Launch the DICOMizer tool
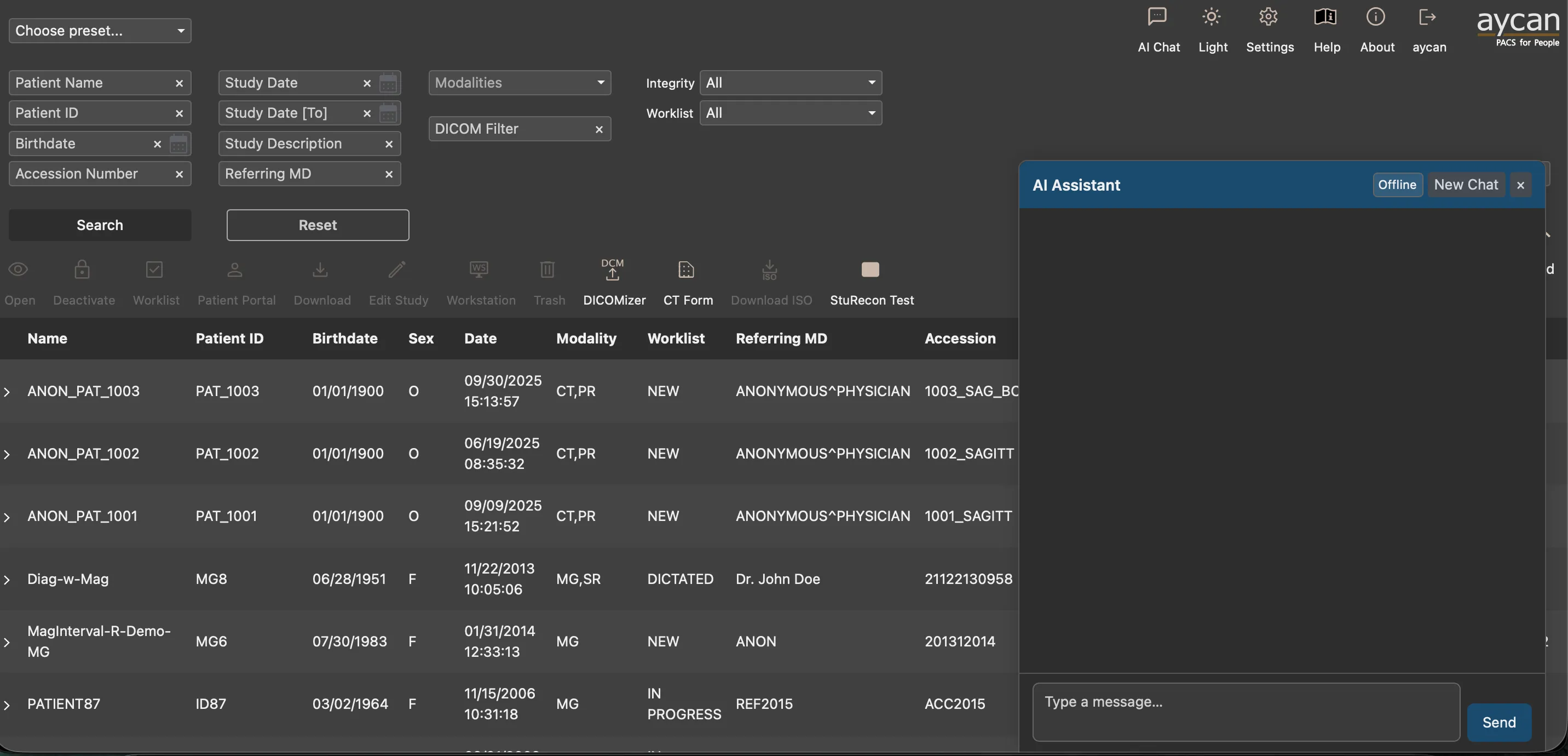 pos(612,270)
